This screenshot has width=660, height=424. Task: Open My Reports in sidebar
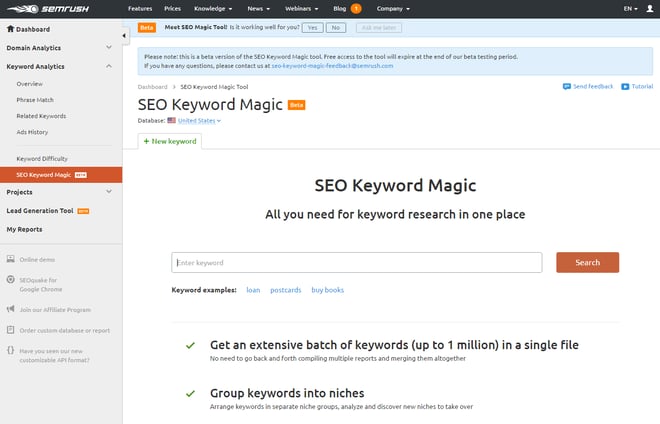24,229
